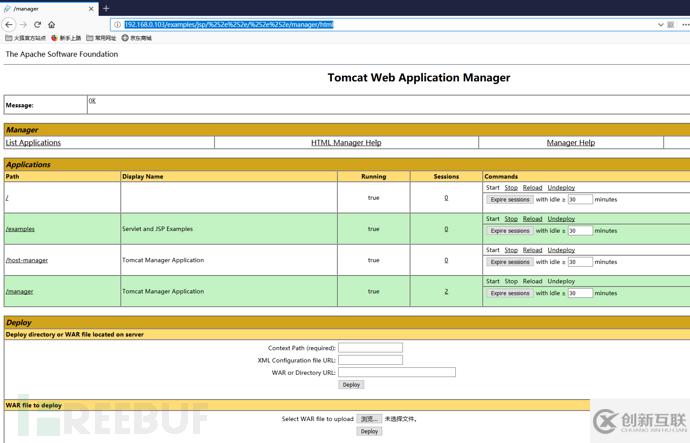Focus the Context Path (required) field
Viewport: 690px width, 443px height.
click(x=370, y=348)
